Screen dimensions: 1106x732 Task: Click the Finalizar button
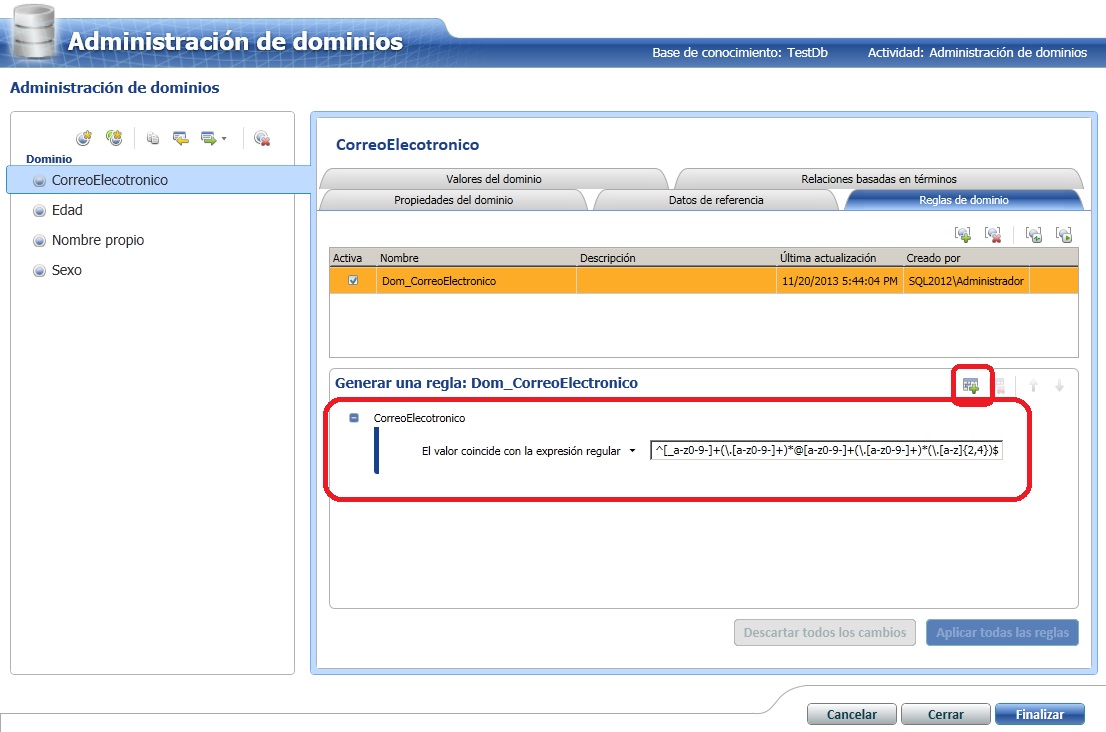(x=1039, y=714)
